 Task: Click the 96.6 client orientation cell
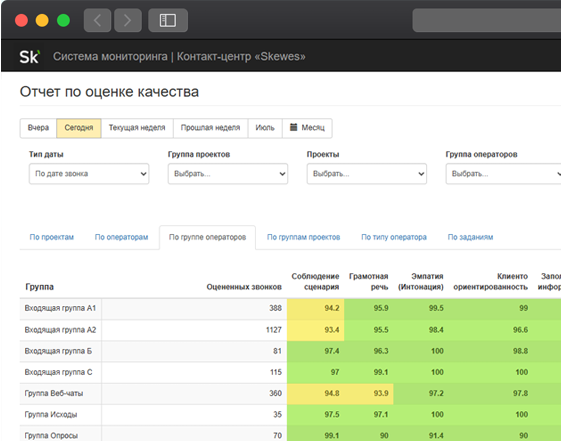pos(491,330)
